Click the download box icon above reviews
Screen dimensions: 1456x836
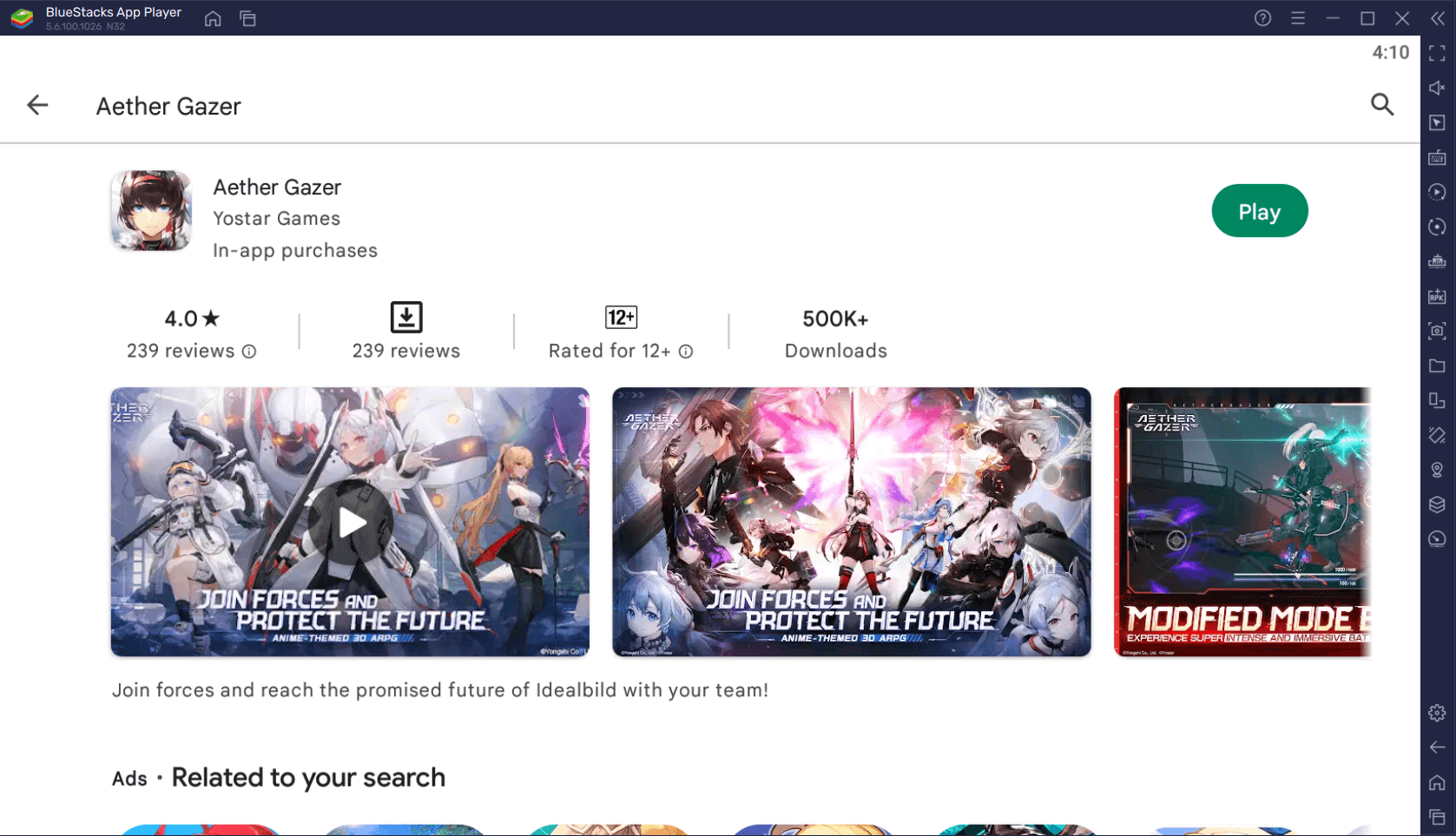406,318
